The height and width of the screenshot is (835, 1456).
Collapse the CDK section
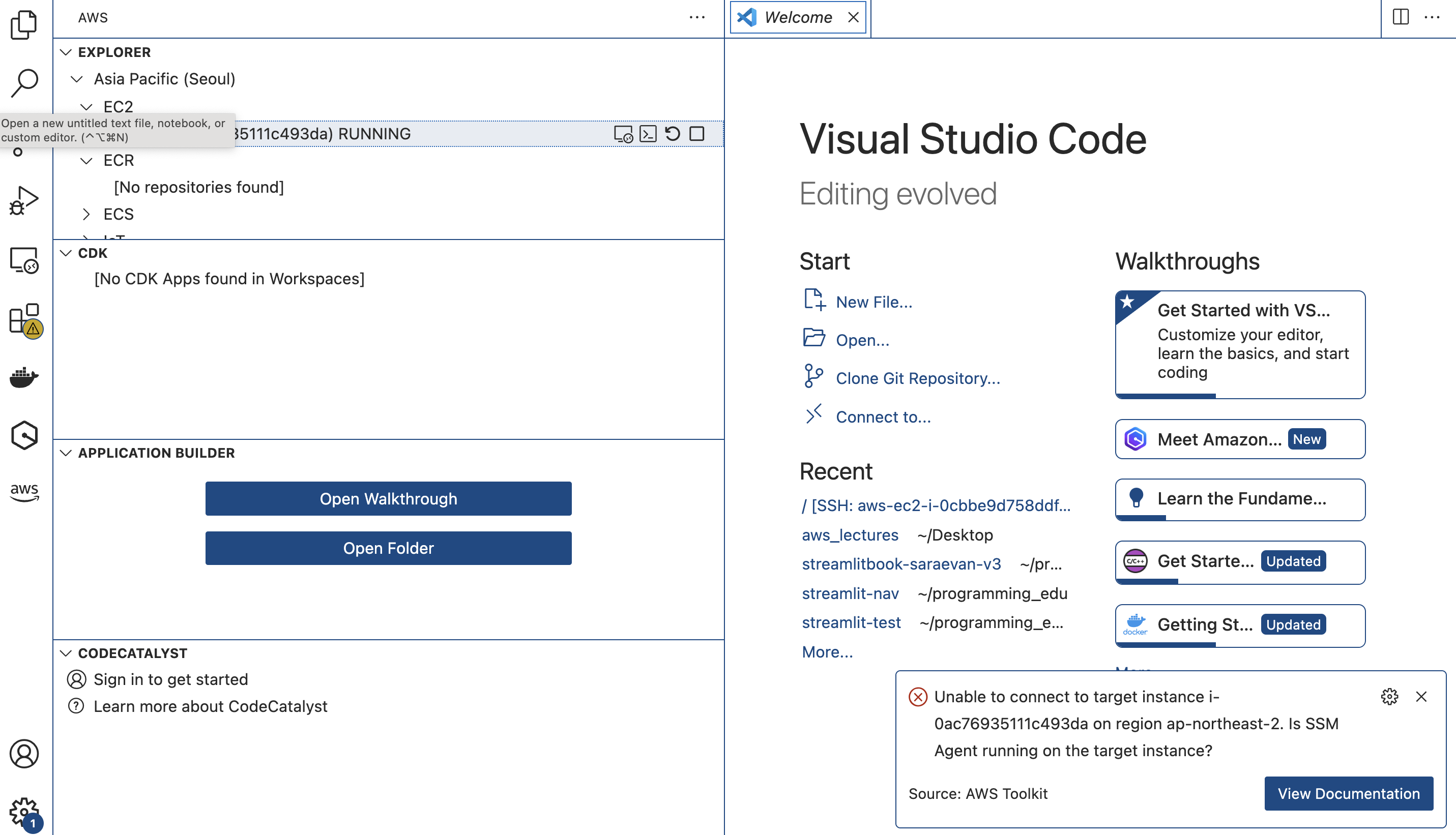pos(66,253)
